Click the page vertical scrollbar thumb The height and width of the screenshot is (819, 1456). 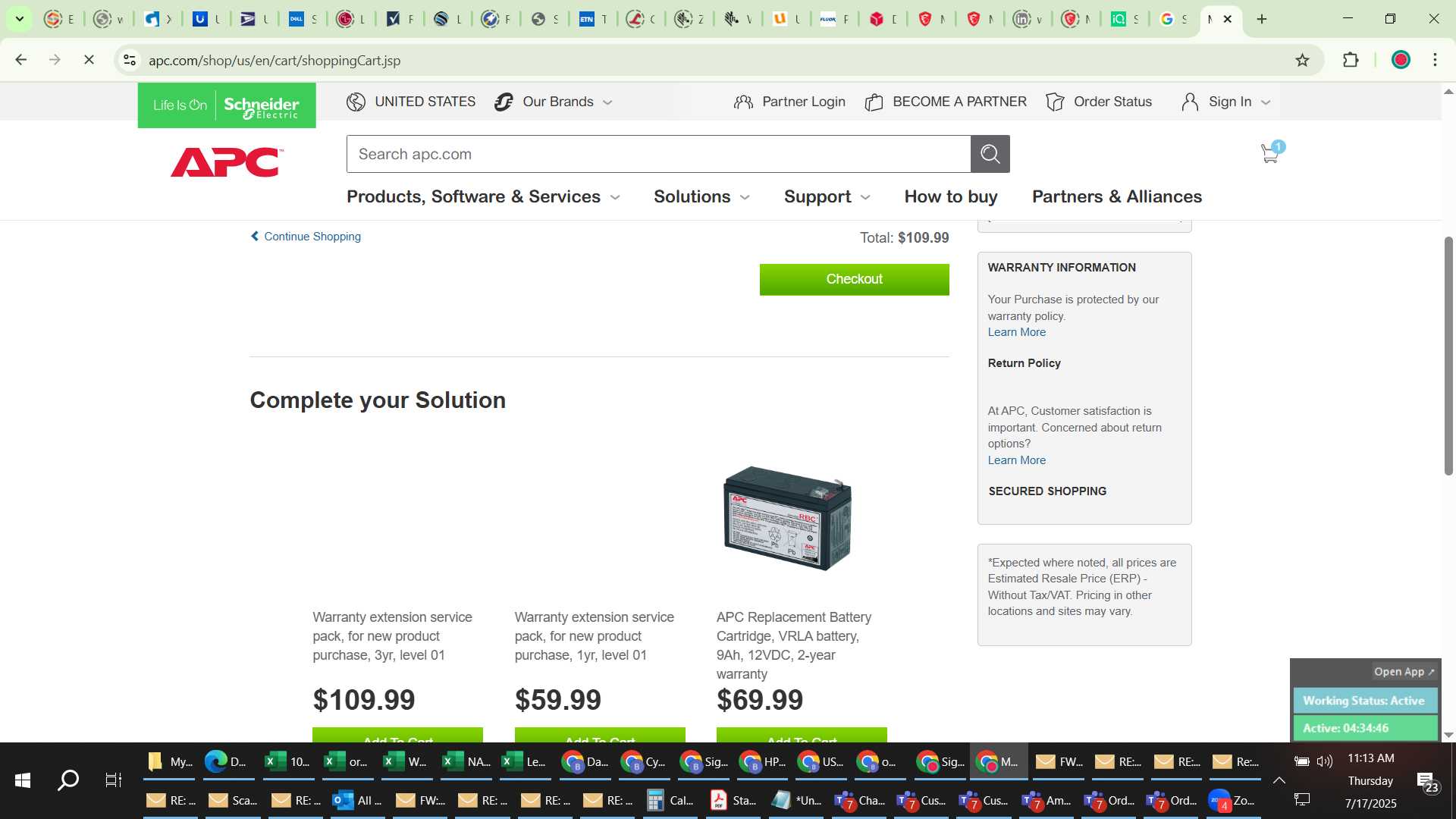pyautogui.click(x=1448, y=356)
